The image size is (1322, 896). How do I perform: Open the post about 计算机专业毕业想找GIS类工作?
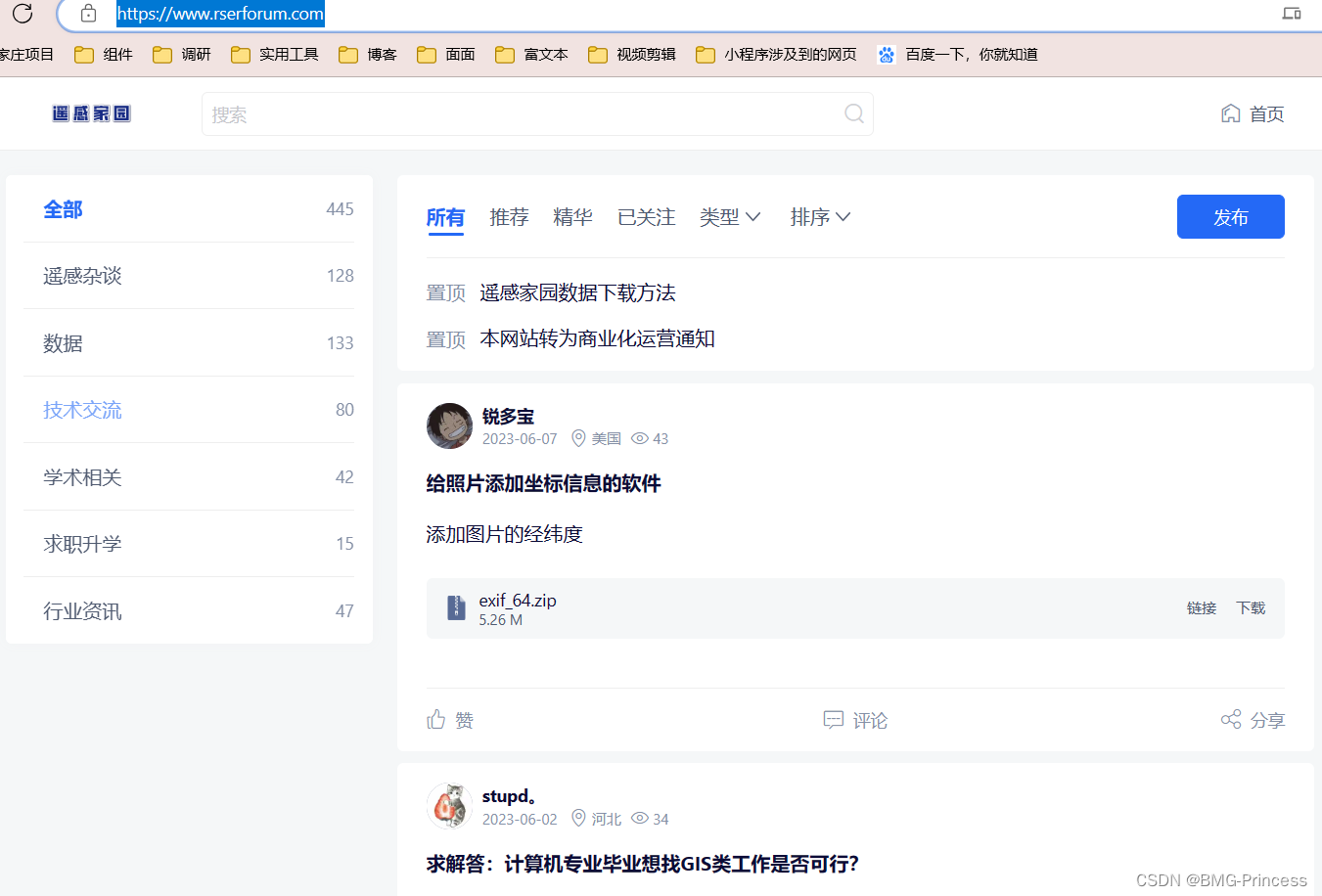[642, 864]
